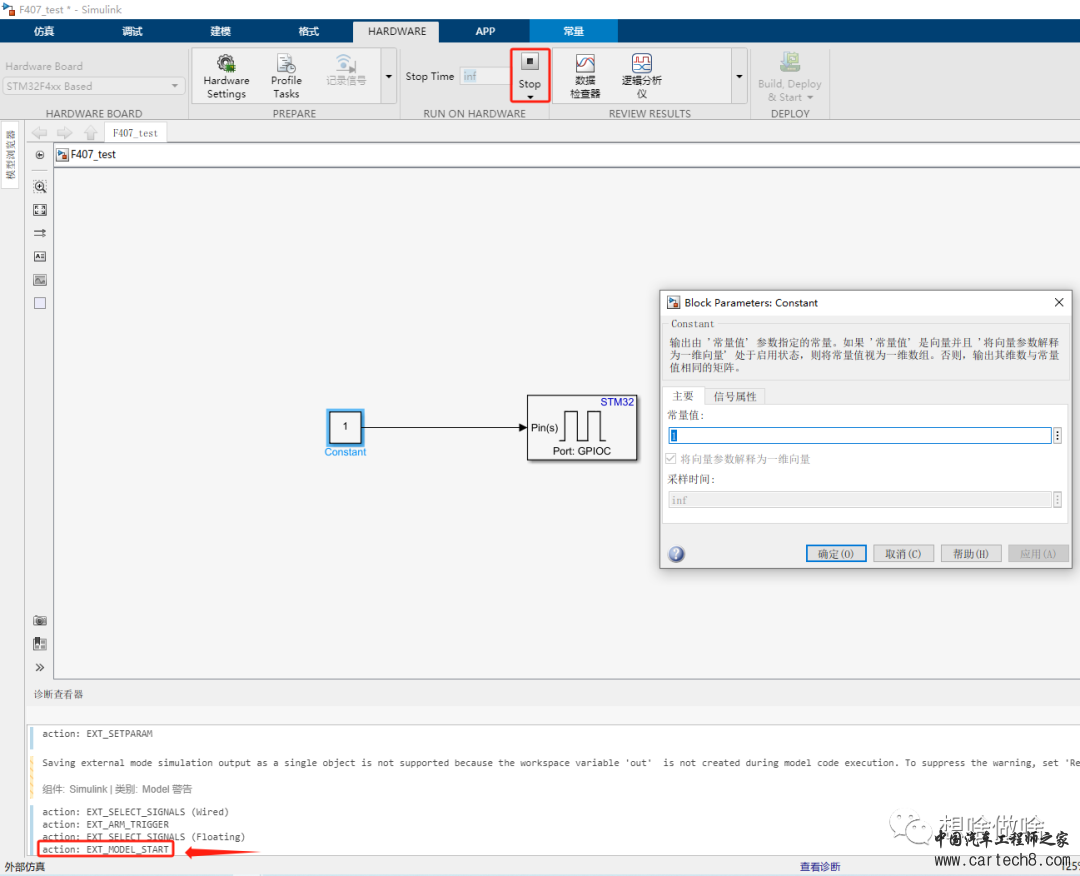Open Hardware Settings

(226, 76)
